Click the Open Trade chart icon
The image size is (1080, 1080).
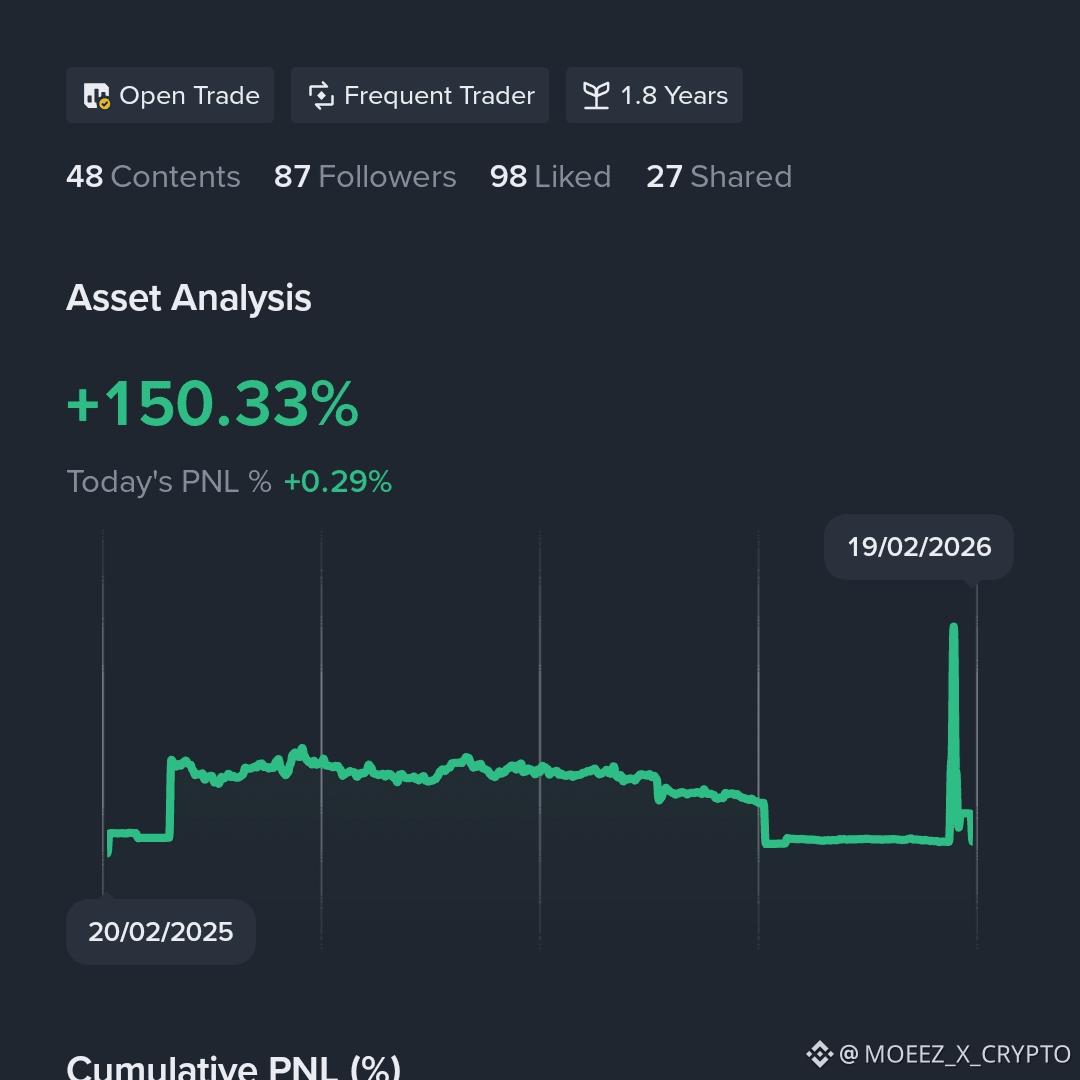tap(96, 96)
